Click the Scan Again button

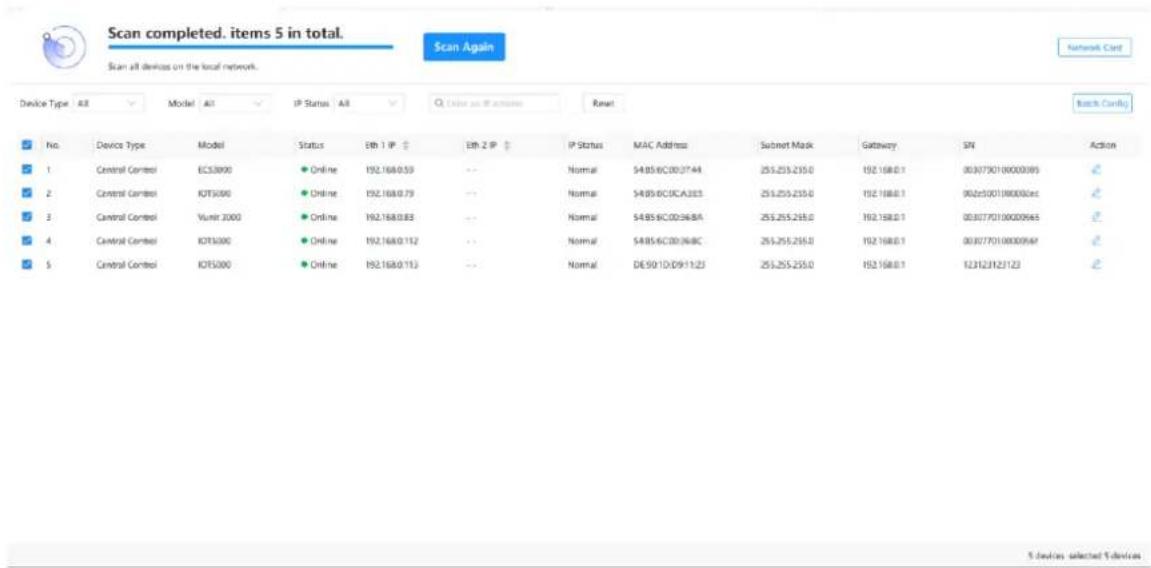click(464, 47)
